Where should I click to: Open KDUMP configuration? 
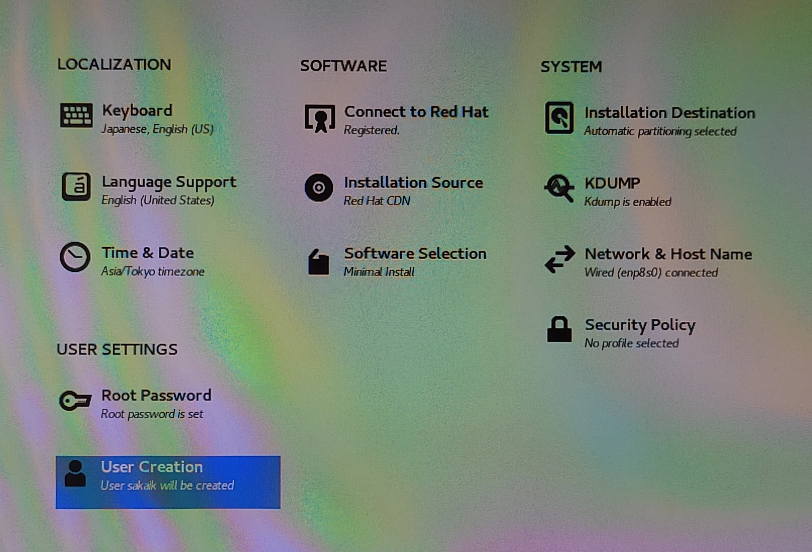(x=608, y=192)
